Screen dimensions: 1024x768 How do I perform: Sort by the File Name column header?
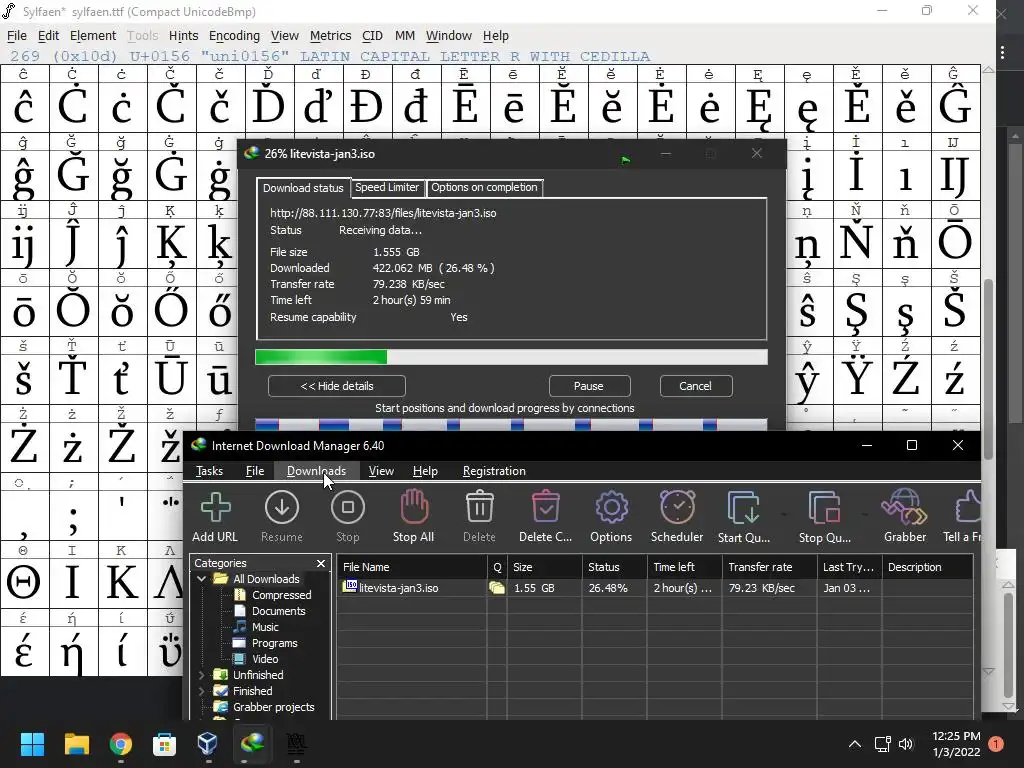pyautogui.click(x=411, y=567)
